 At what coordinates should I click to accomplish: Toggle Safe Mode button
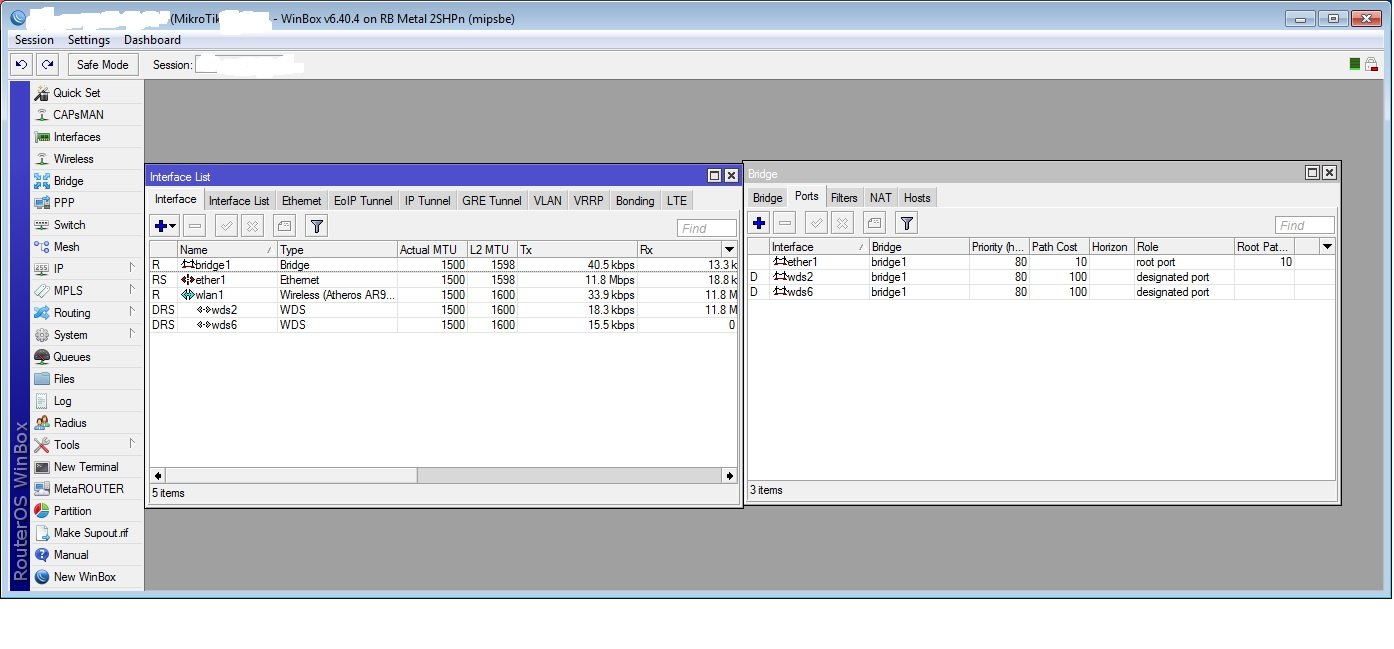point(103,65)
